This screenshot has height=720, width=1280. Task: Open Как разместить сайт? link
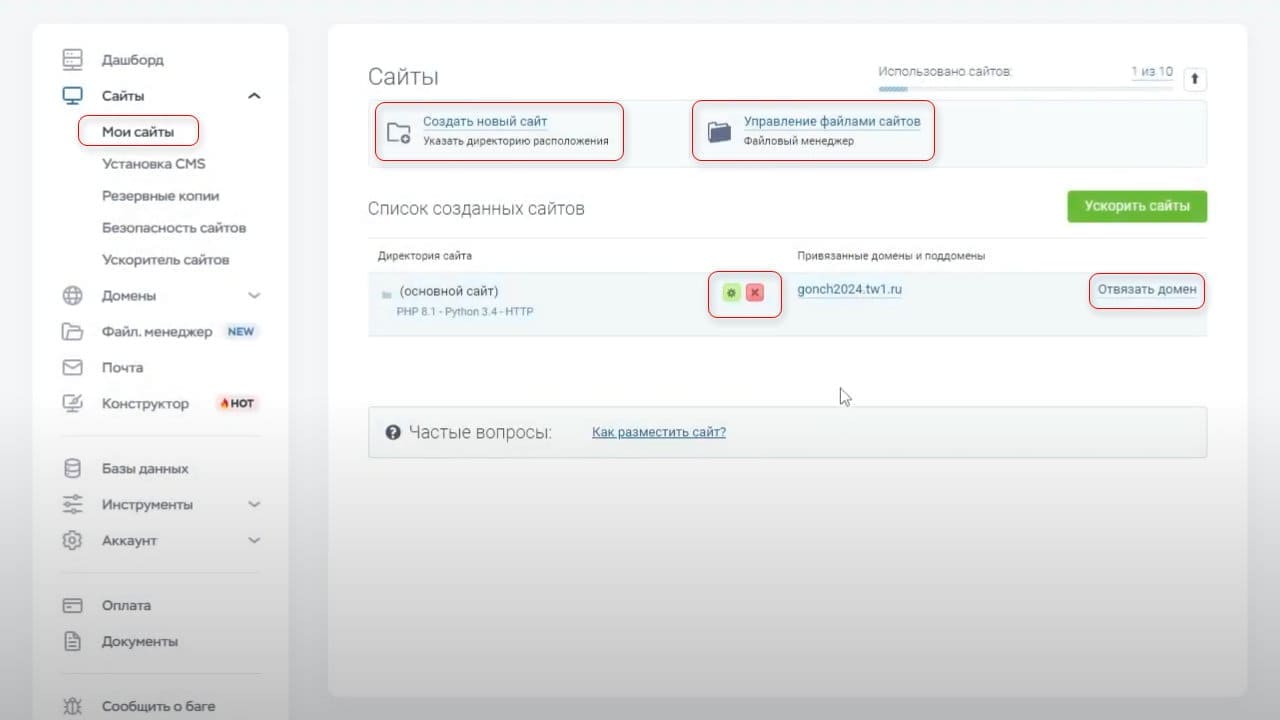659,432
